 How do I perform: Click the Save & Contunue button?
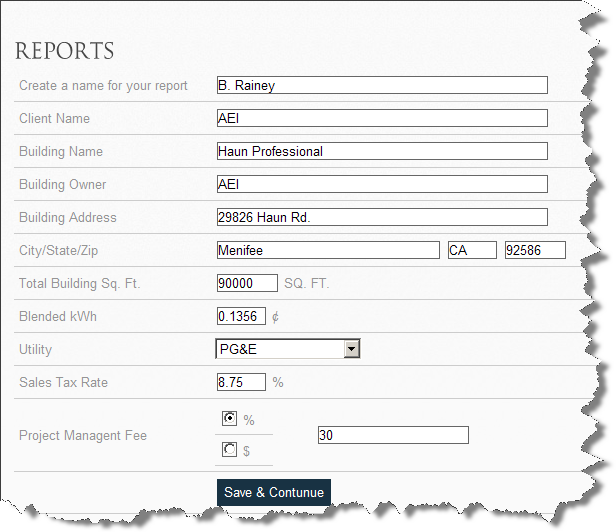click(x=274, y=492)
